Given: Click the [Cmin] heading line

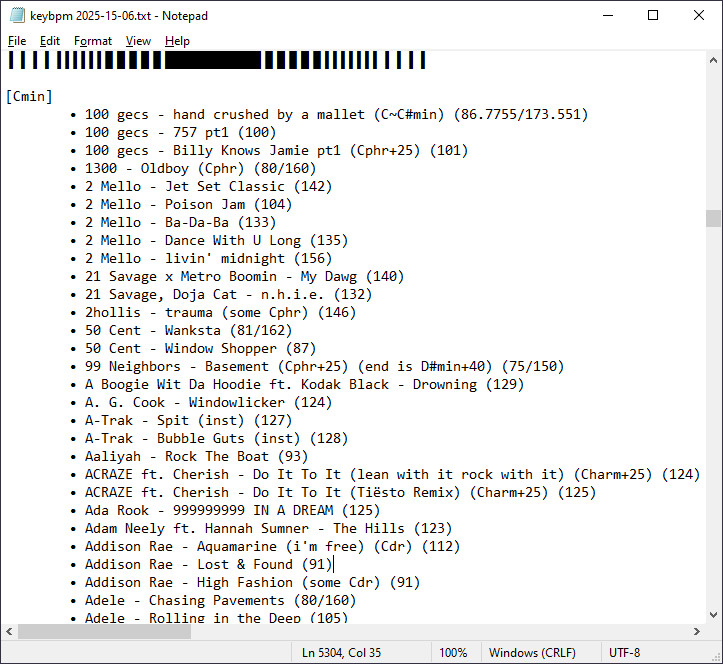Looking at the screenshot, I should (29, 96).
